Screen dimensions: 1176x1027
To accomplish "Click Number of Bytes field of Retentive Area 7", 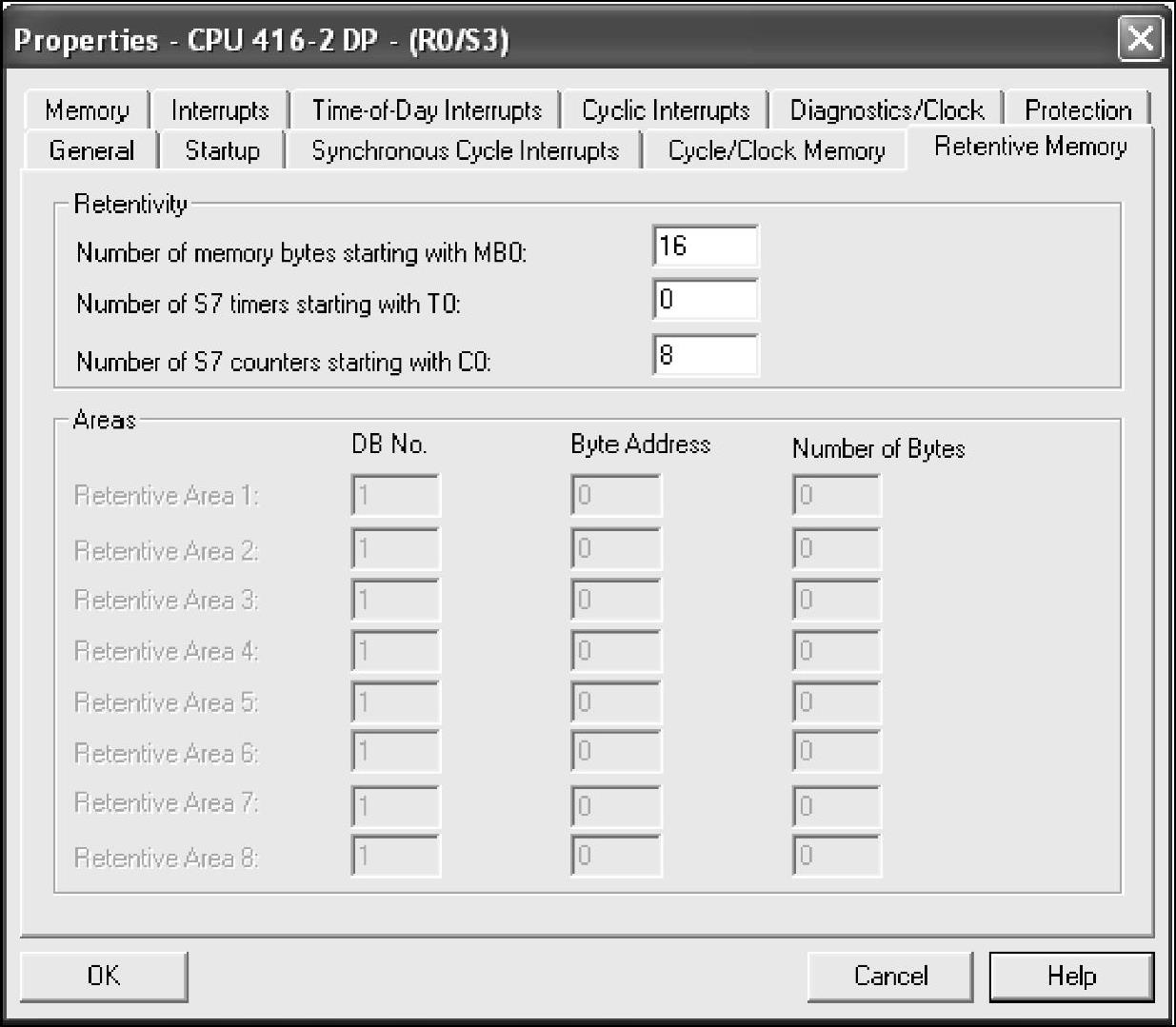I will click(x=837, y=806).
